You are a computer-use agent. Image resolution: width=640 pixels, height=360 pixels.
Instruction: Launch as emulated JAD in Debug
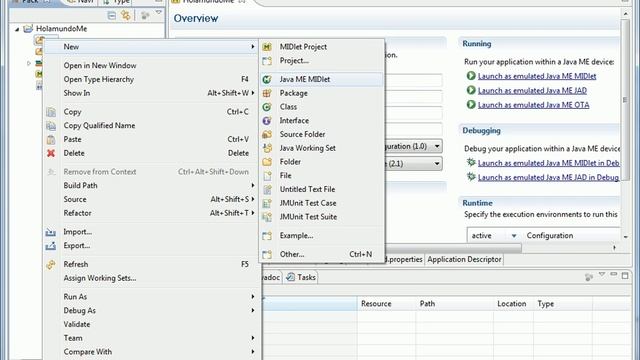tap(548, 178)
